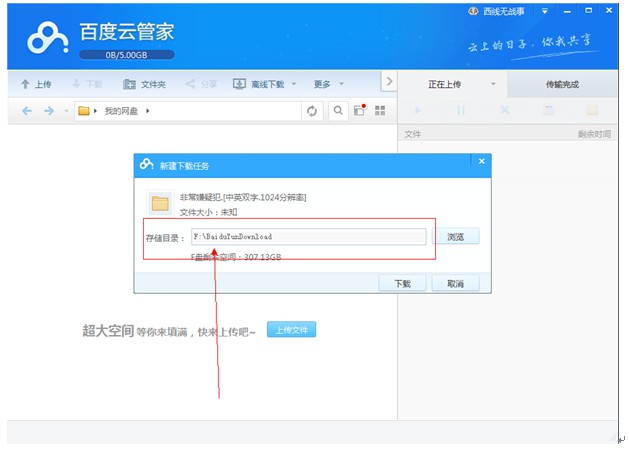This screenshot has height=450, width=629.
Task: Click the share (分享) toolbar button
Action: tap(201, 84)
